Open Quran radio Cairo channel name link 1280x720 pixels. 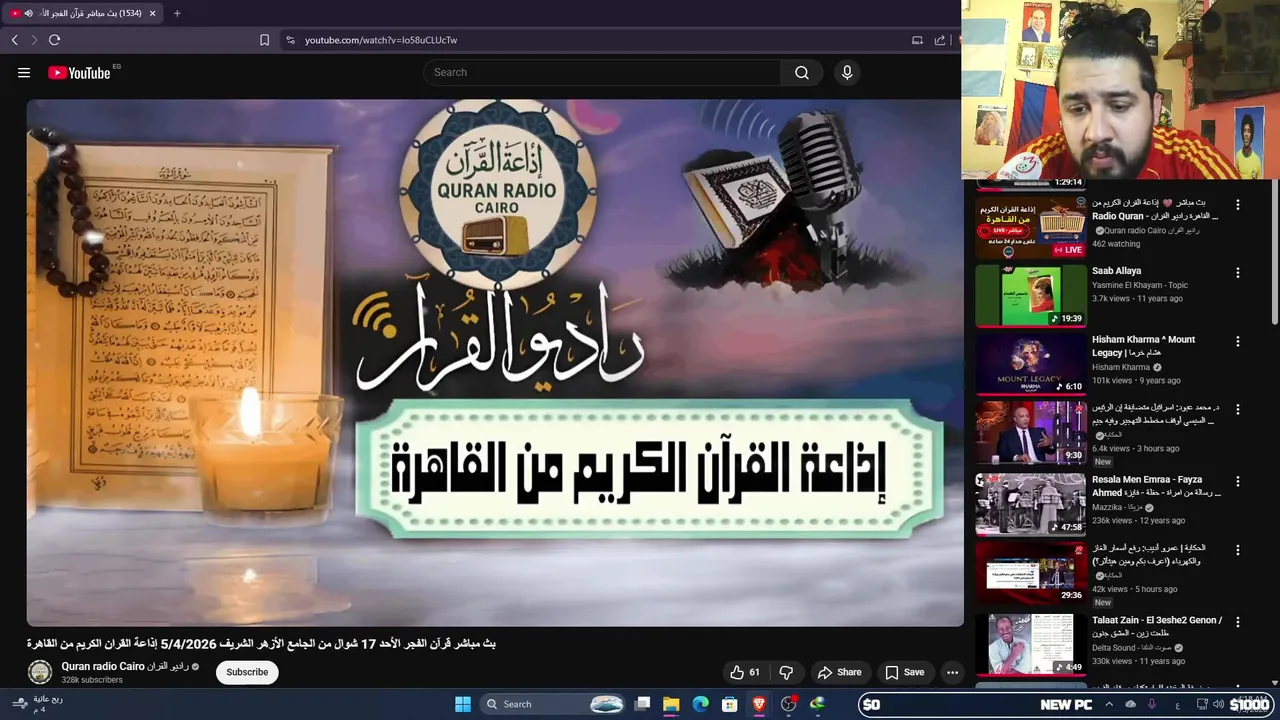[124, 666]
